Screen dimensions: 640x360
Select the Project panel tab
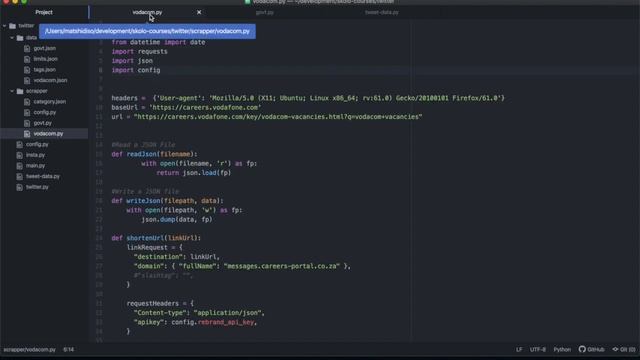(44, 12)
